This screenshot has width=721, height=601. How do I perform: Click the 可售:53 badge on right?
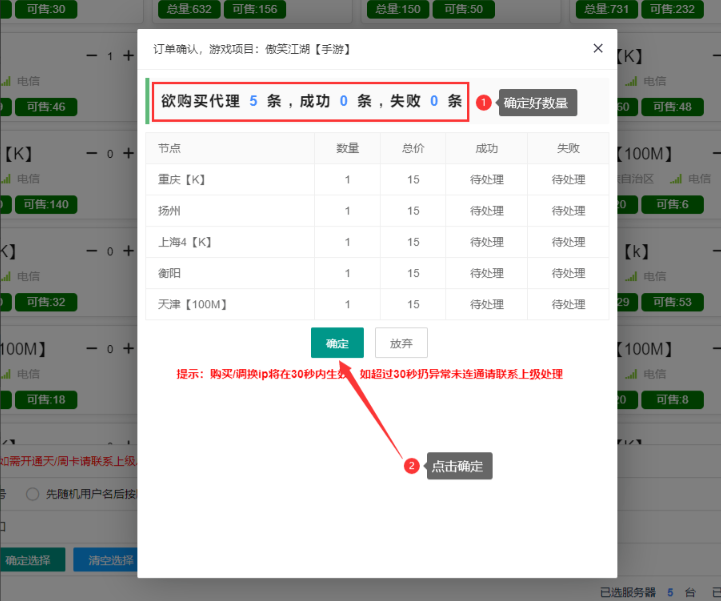(672, 302)
